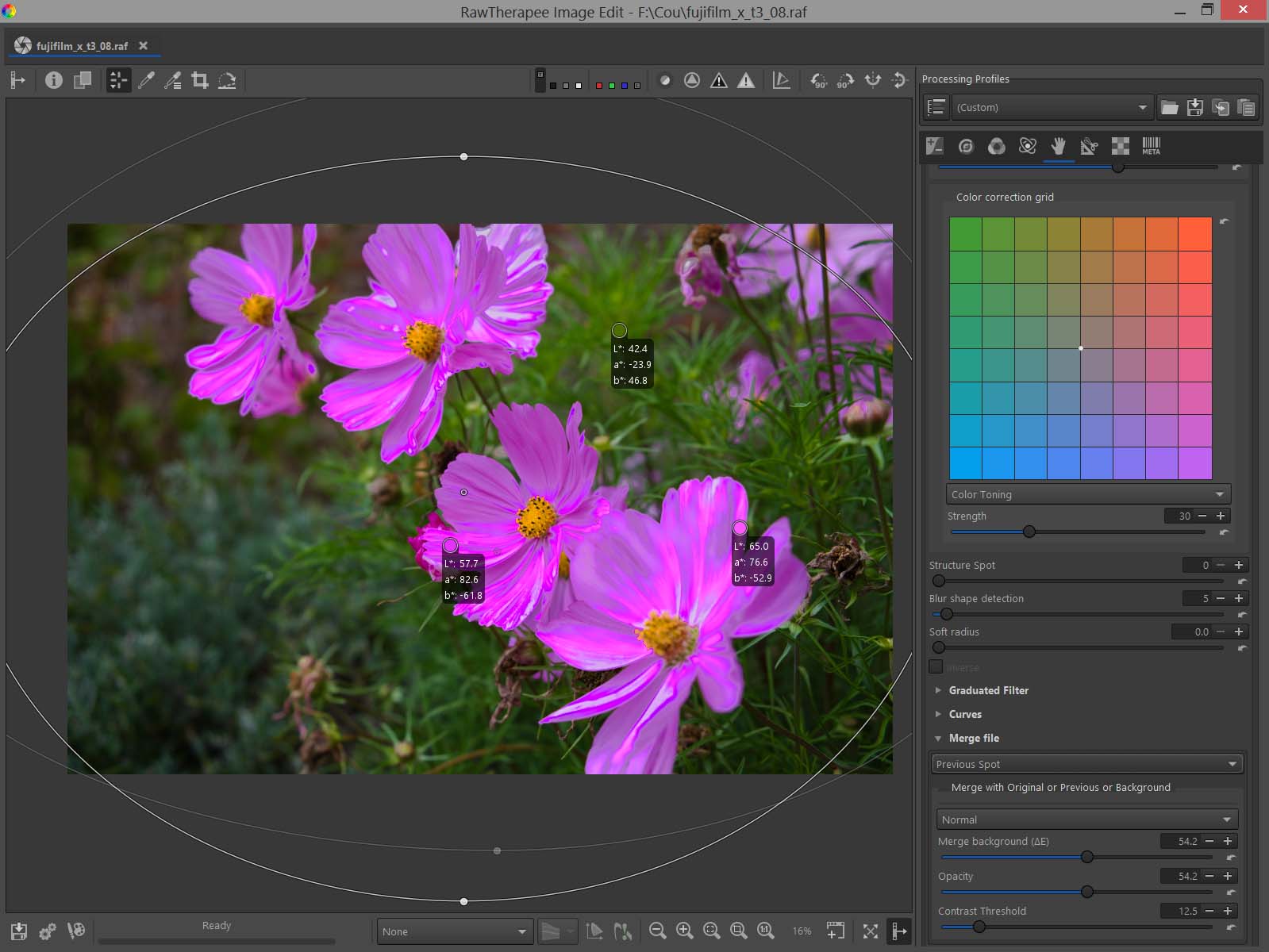Select the fujifilm_x_t3_08.raf editor tab
The height and width of the screenshot is (952, 1269).
click(82, 46)
